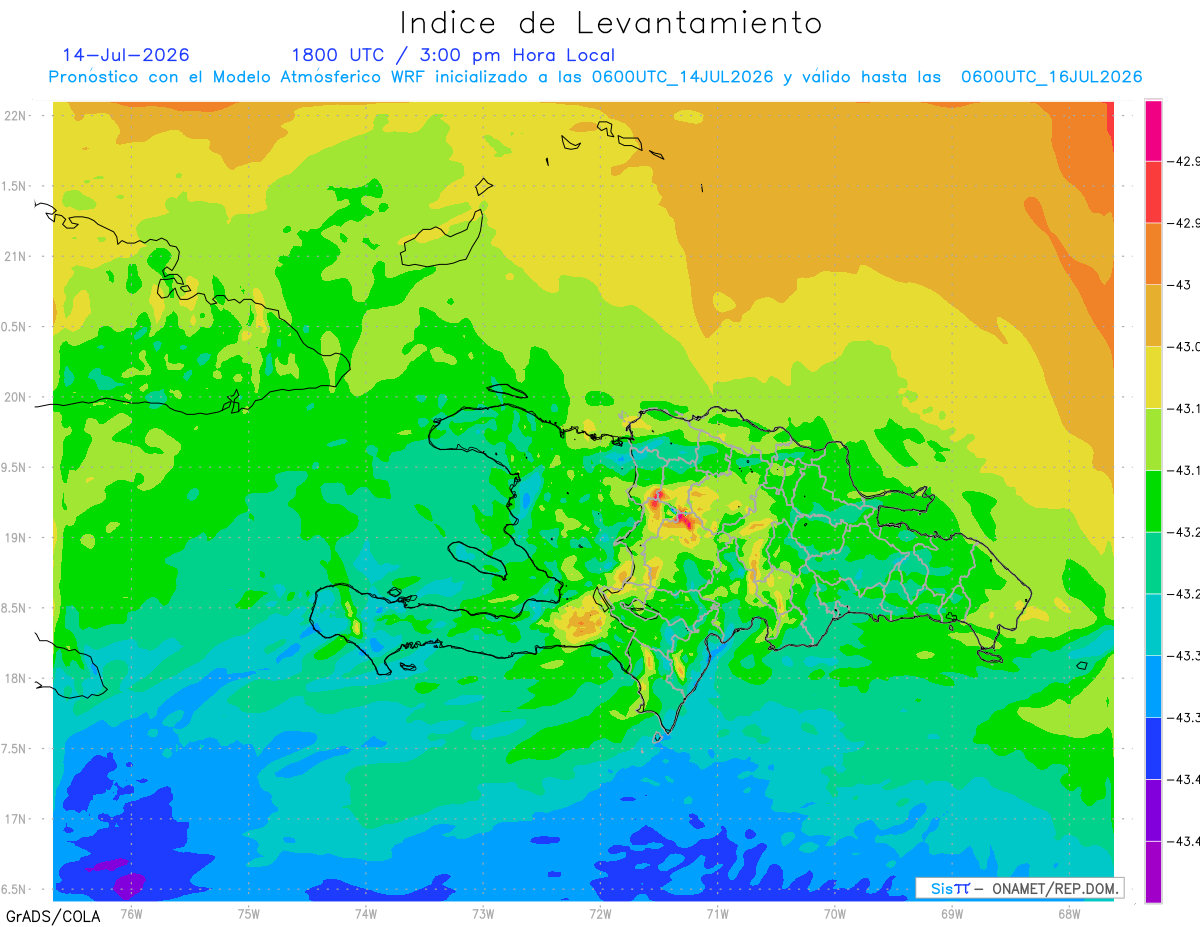Click latitude label "22N"
The image size is (1200, 927).
[x=17, y=116]
